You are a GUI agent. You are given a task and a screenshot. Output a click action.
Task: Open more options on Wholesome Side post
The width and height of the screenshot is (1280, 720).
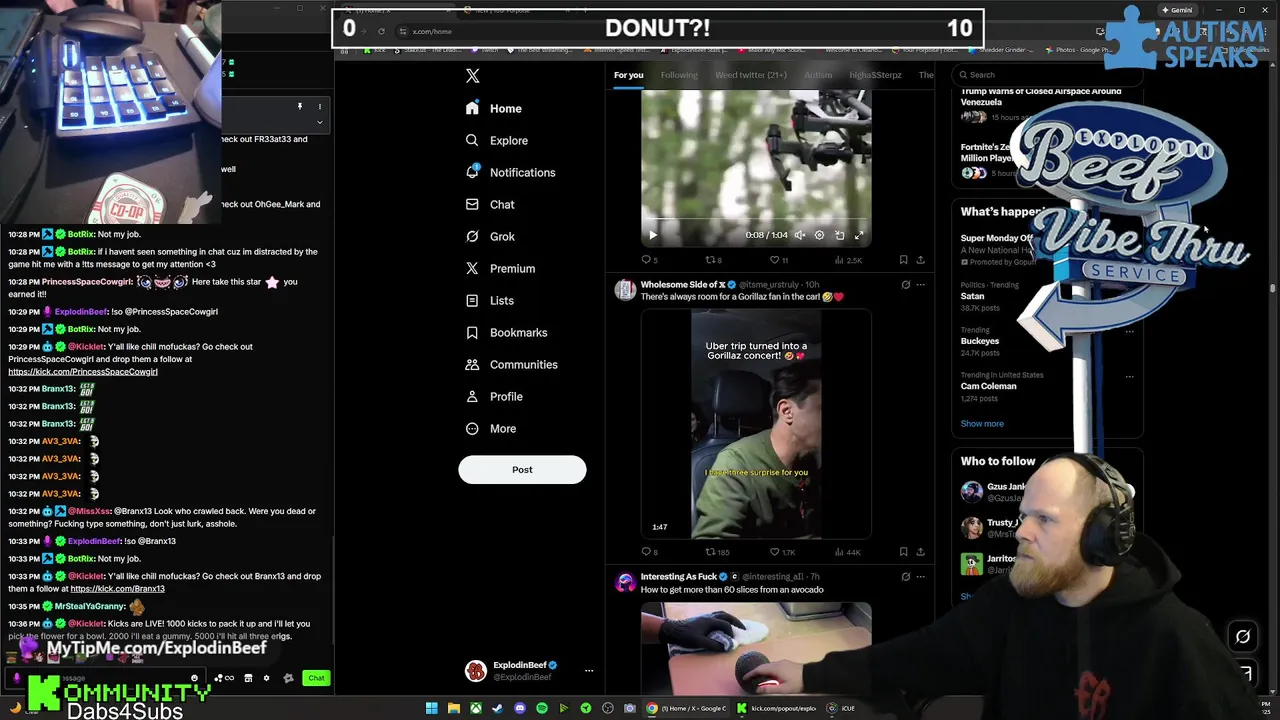921,285
